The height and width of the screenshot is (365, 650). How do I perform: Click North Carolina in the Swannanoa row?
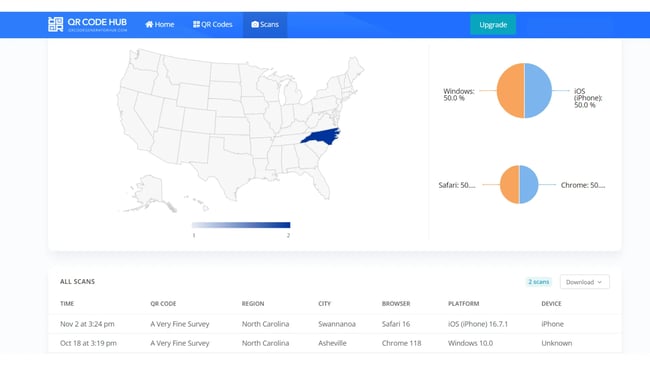(265, 324)
